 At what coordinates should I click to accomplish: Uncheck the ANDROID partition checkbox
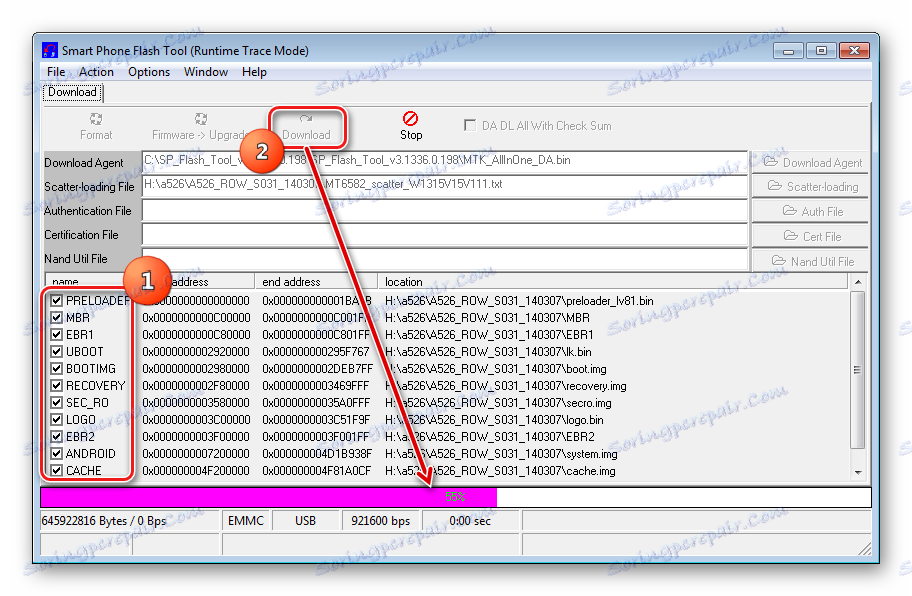tap(56, 454)
